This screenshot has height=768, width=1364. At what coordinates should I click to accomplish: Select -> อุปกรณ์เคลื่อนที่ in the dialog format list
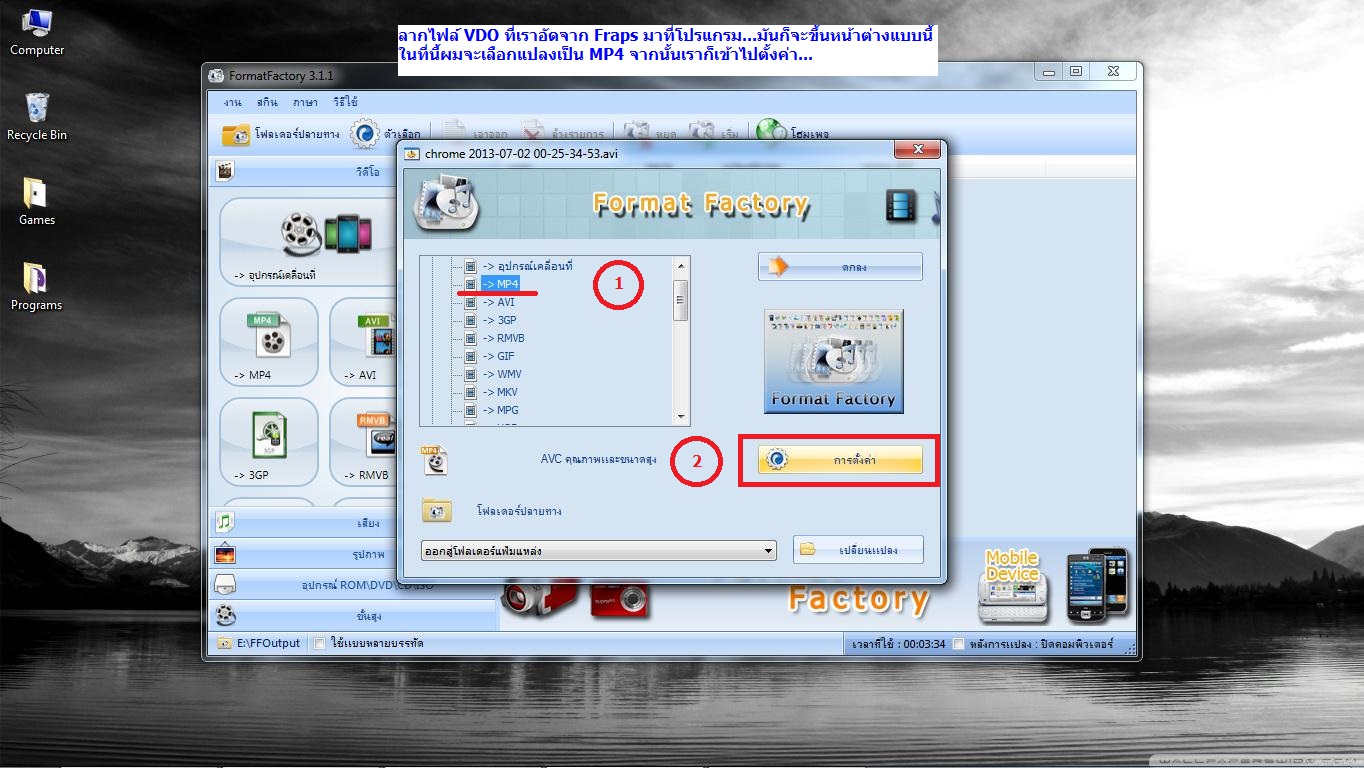tap(527, 266)
